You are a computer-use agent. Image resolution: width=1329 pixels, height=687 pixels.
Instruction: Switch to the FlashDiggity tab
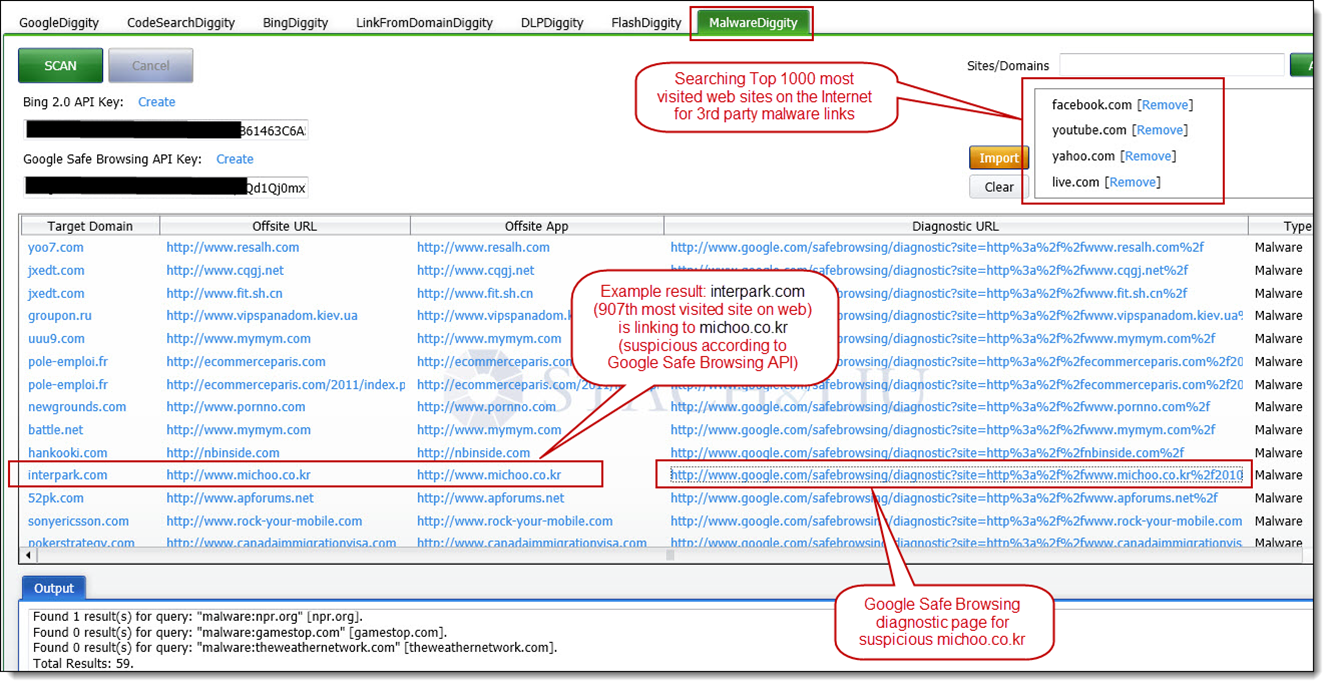coord(646,22)
